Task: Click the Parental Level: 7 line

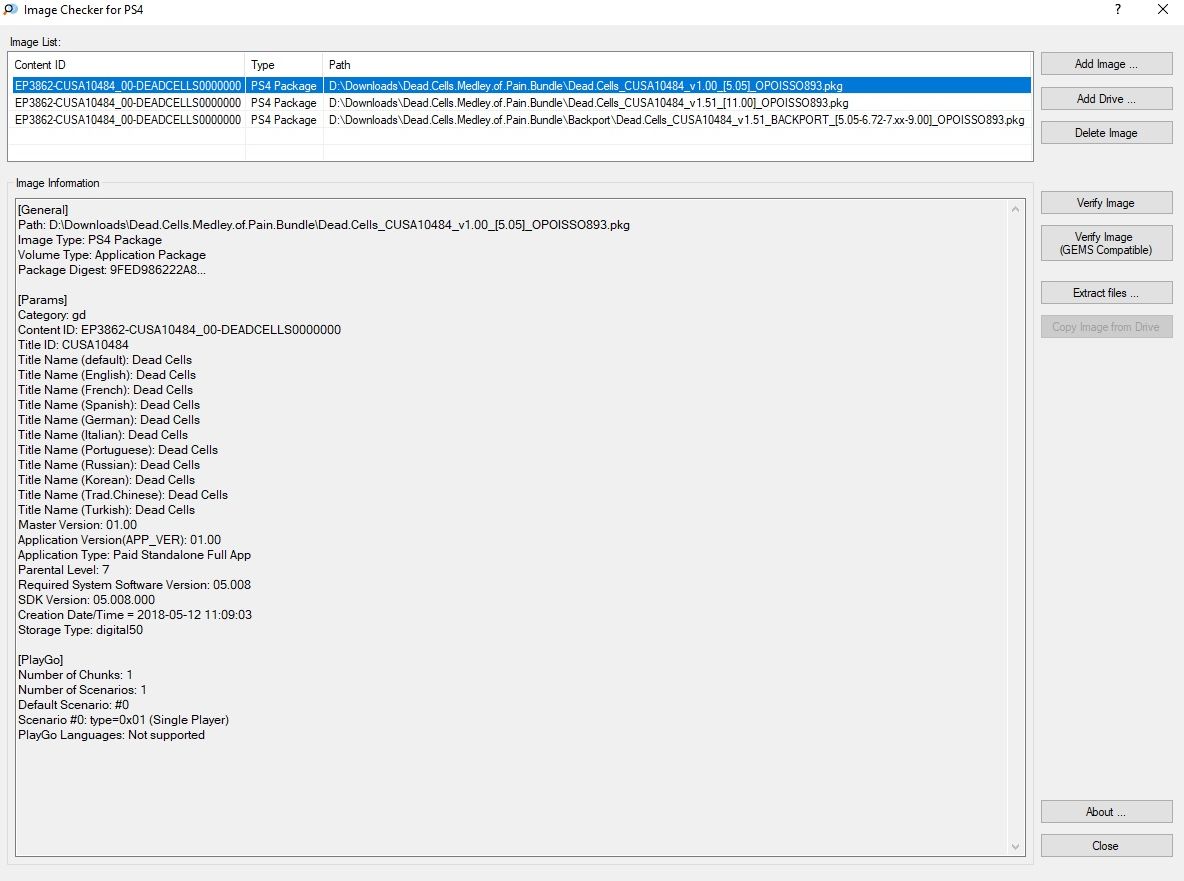Action: [63, 570]
